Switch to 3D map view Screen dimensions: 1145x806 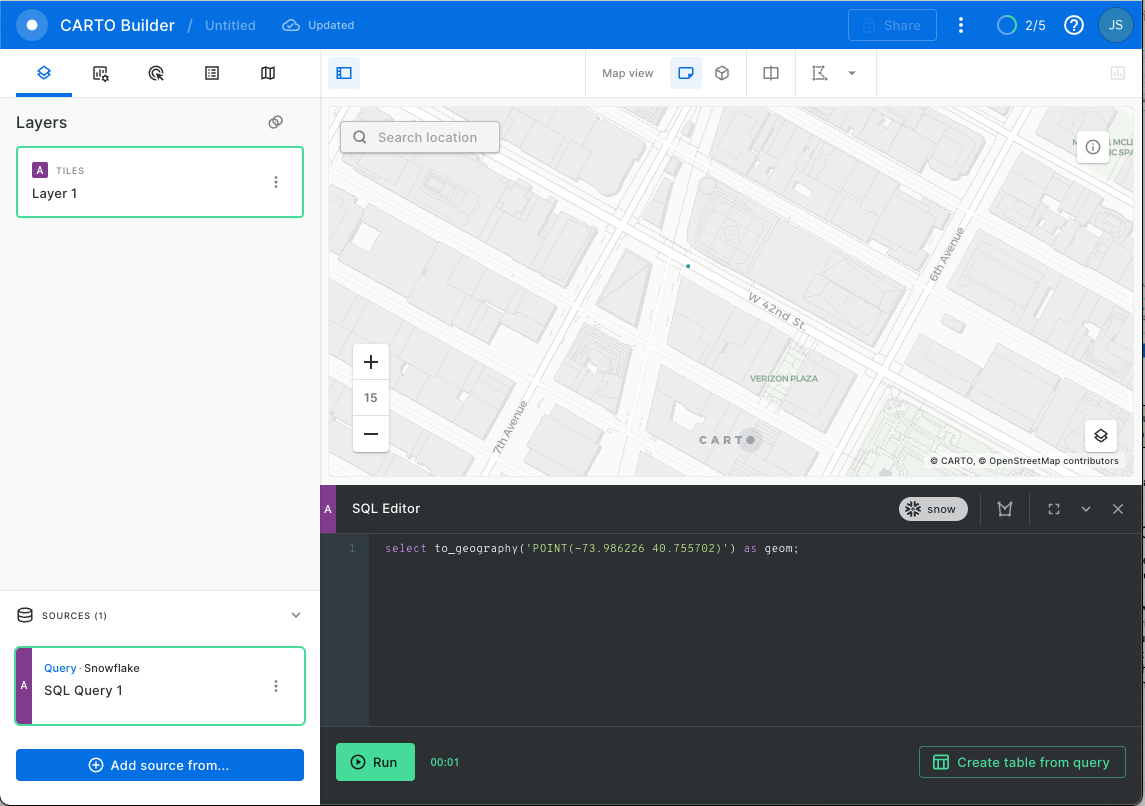[722, 73]
